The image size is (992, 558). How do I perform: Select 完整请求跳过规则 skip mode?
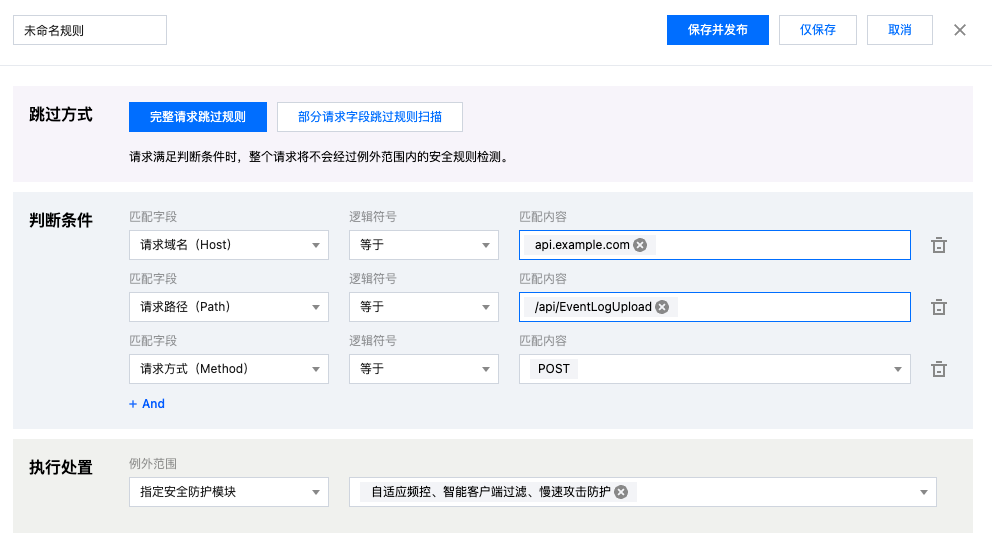pyautogui.click(x=198, y=117)
